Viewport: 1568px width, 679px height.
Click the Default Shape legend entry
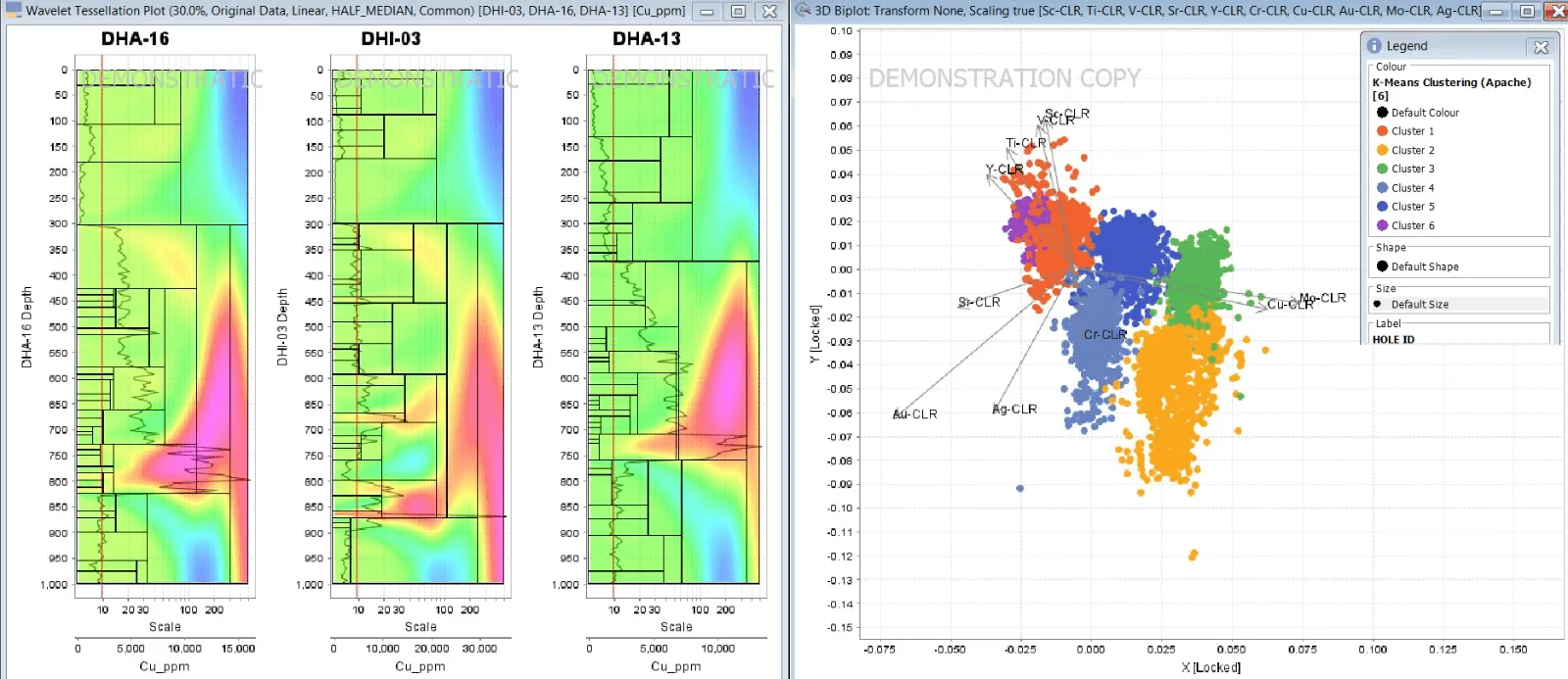pyautogui.click(x=1417, y=267)
